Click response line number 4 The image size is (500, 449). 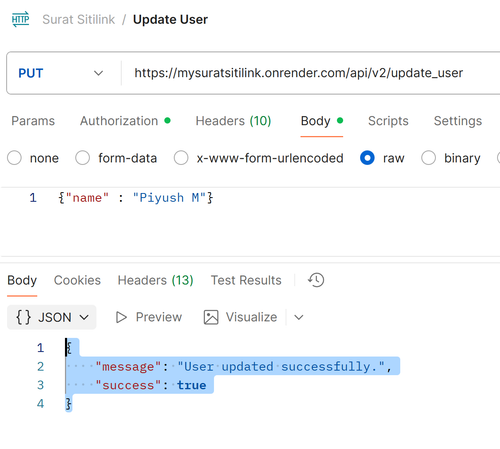point(40,404)
